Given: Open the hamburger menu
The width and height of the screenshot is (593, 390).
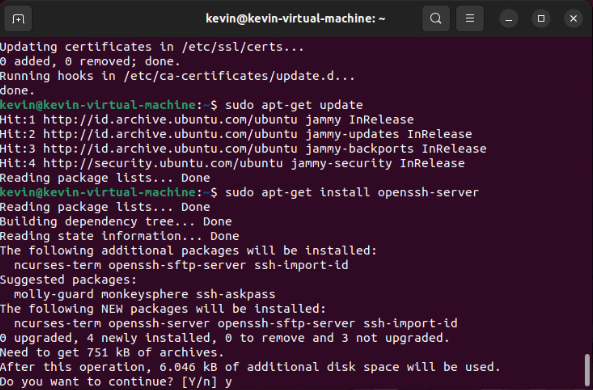Looking at the screenshot, I should (470, 18).
